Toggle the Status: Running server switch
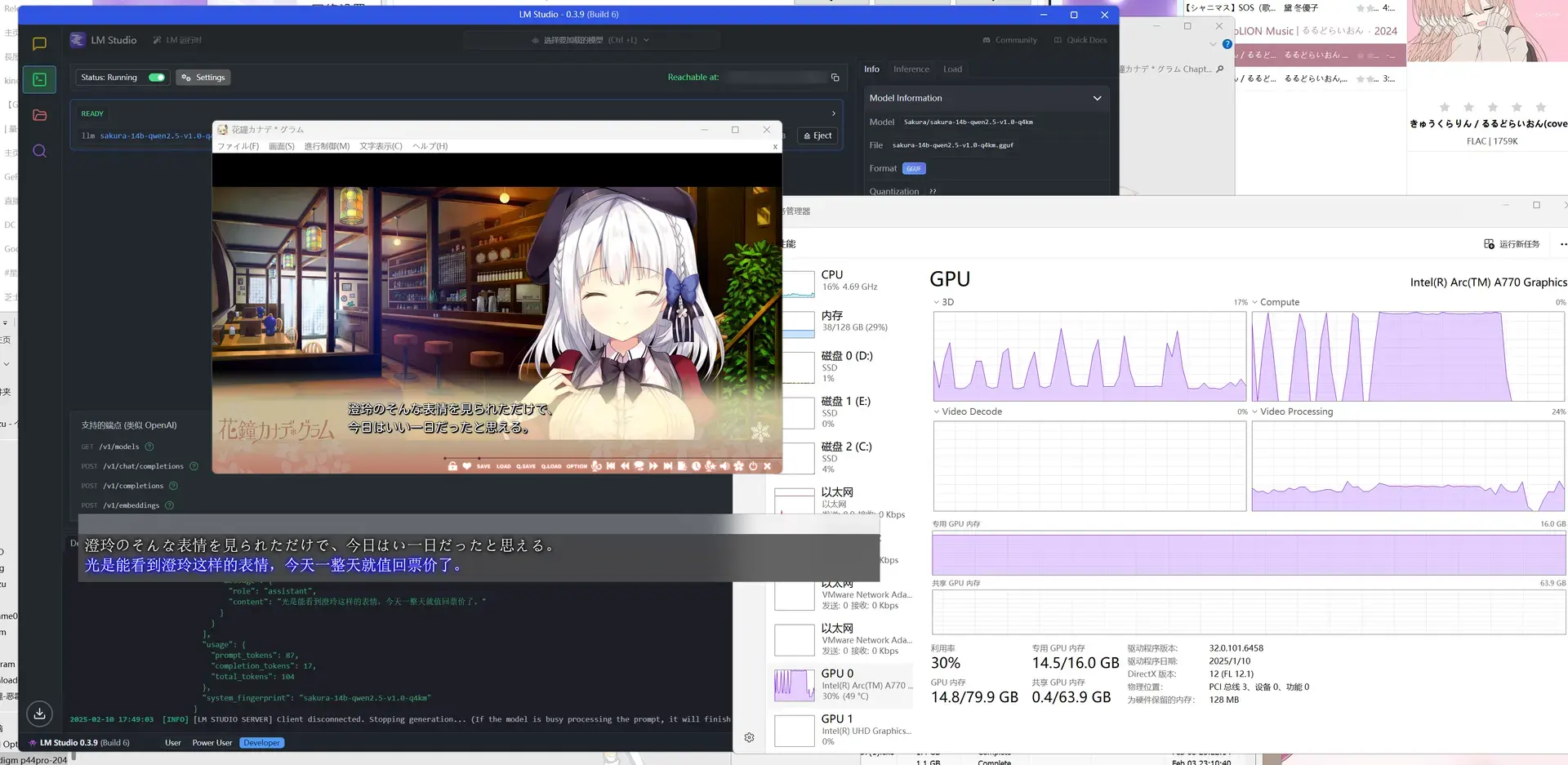1568x765 pixels. click(x=157, y=78)
